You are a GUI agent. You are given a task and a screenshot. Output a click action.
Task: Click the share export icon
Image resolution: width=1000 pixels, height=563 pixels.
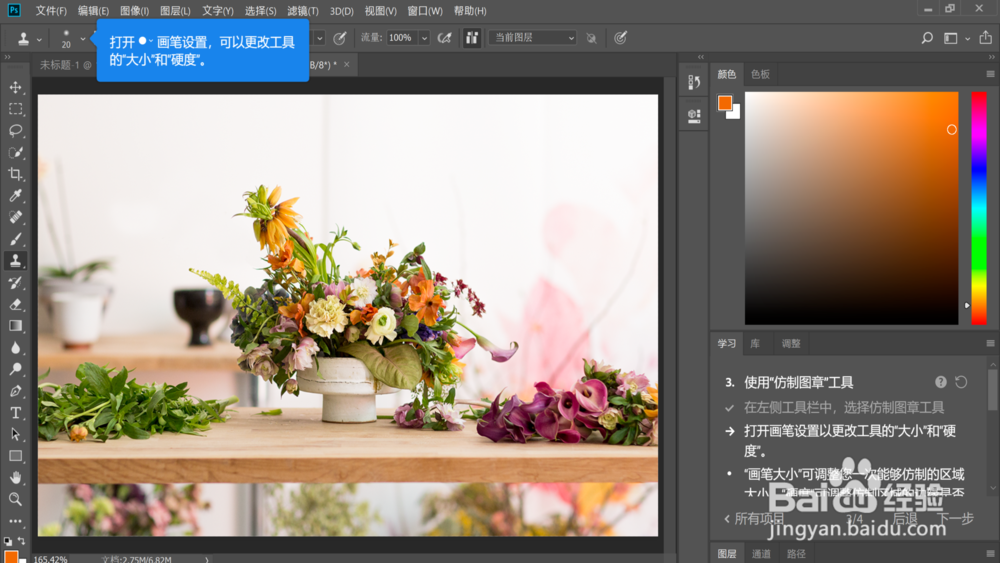coord(985,38)
